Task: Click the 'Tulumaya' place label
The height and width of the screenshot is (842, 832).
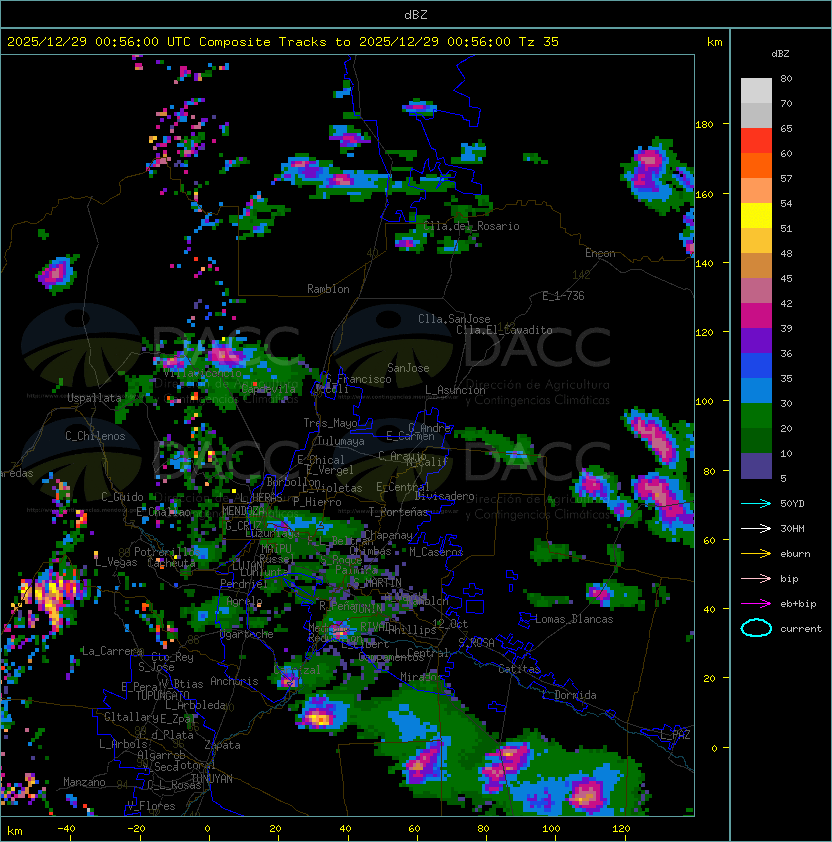Action: [341, 441]
